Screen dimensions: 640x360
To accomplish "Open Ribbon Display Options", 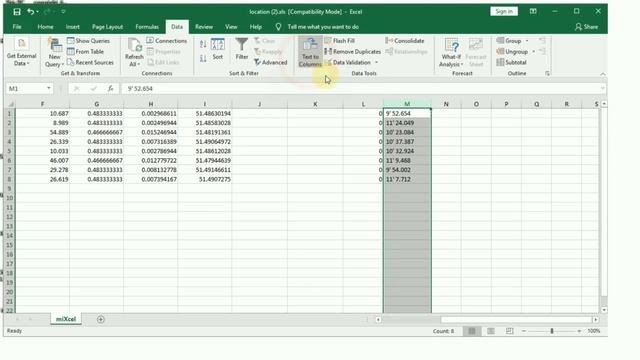I will [533, 11].
